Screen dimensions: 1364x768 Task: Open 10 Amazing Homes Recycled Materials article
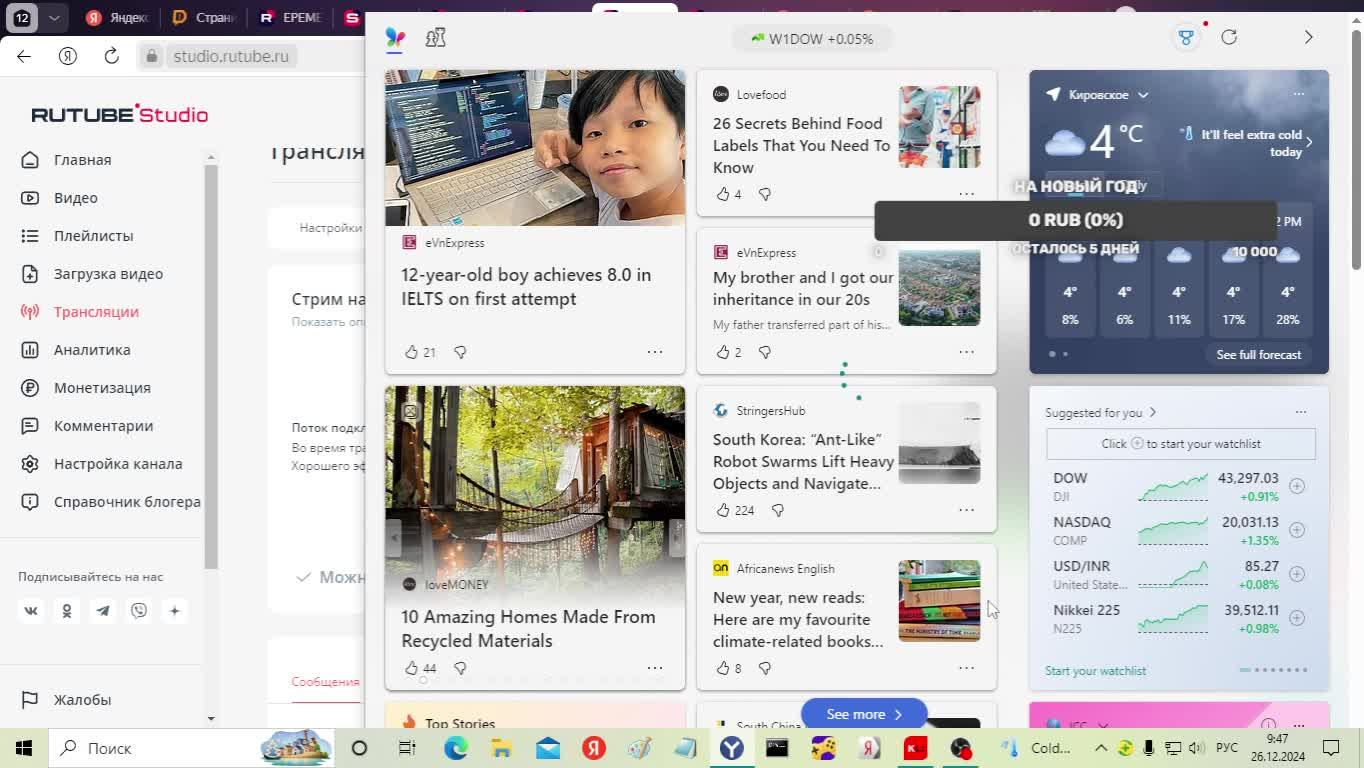(528, 629)
